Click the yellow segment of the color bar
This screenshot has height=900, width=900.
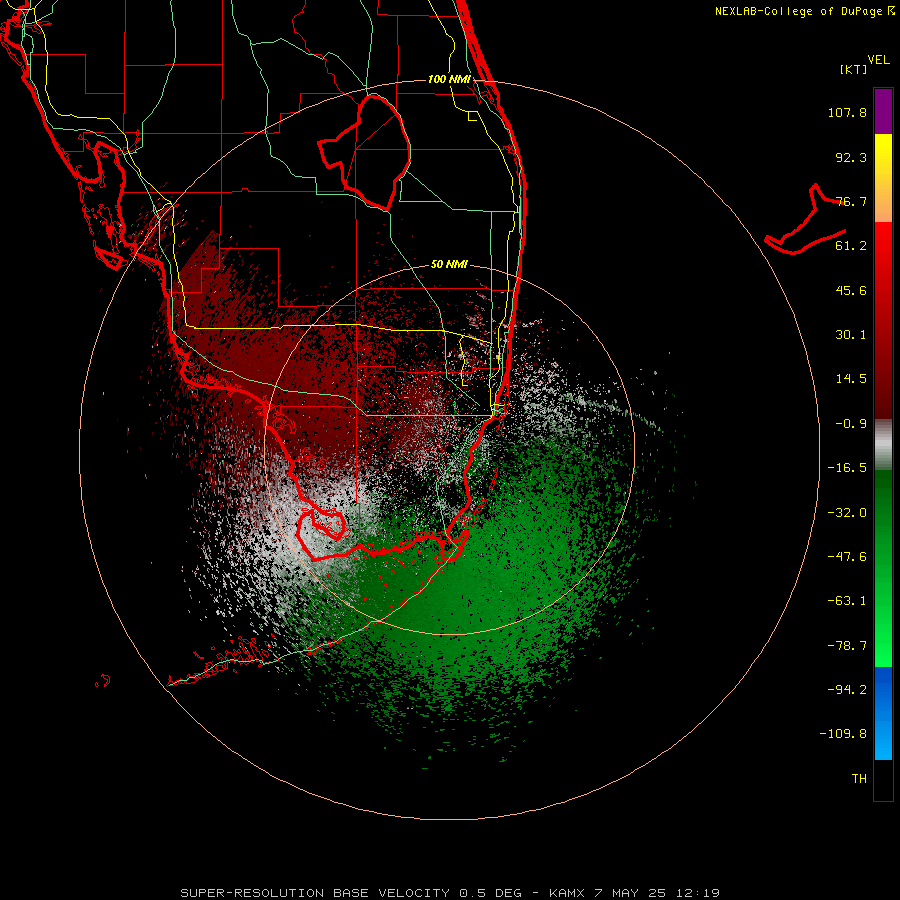point(883,178)
